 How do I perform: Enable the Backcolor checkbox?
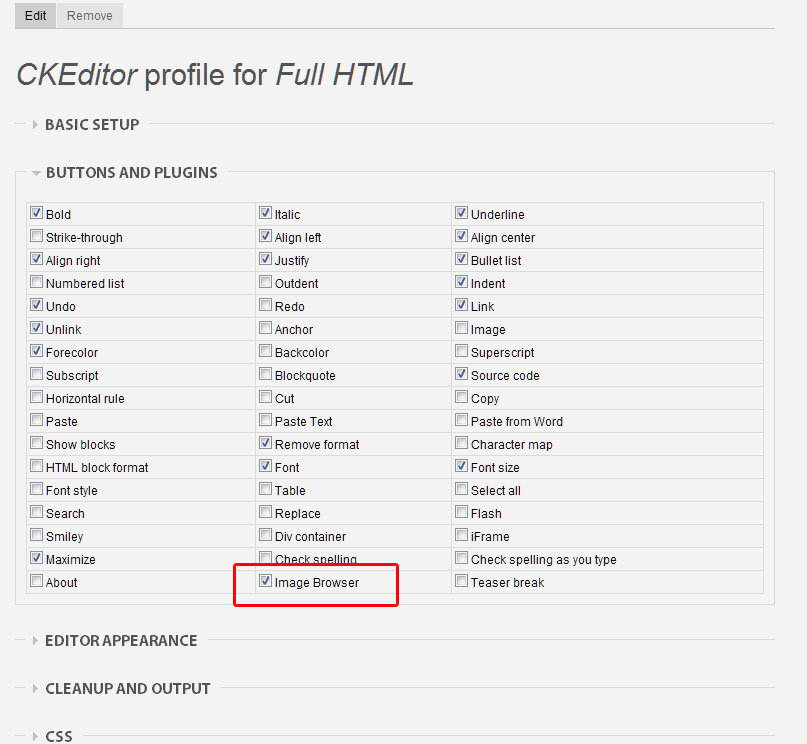[266, 351]
